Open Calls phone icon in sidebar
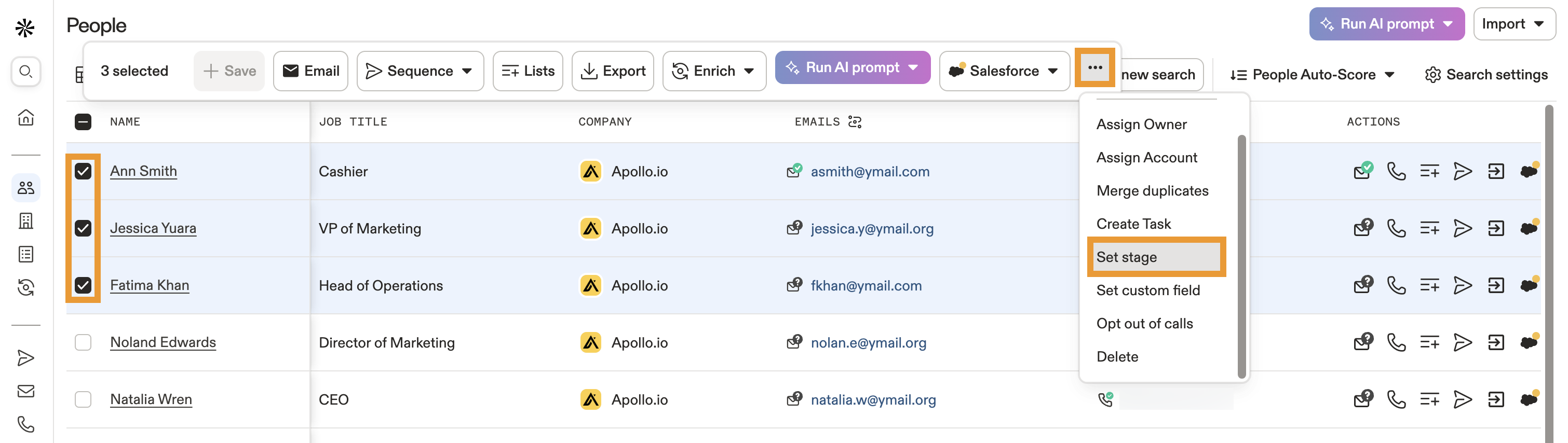The height and width of the screenshot is (443, 1568). [25, 424]
